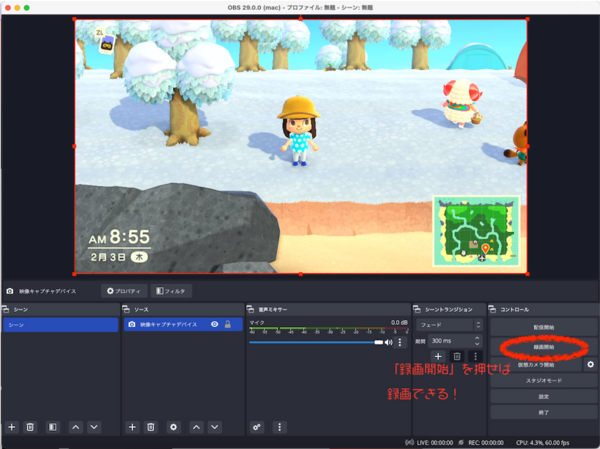Open transition three-dot properties menu
Image resolution: width=600 pixels, height=449 pixels.
coord(475,357)
